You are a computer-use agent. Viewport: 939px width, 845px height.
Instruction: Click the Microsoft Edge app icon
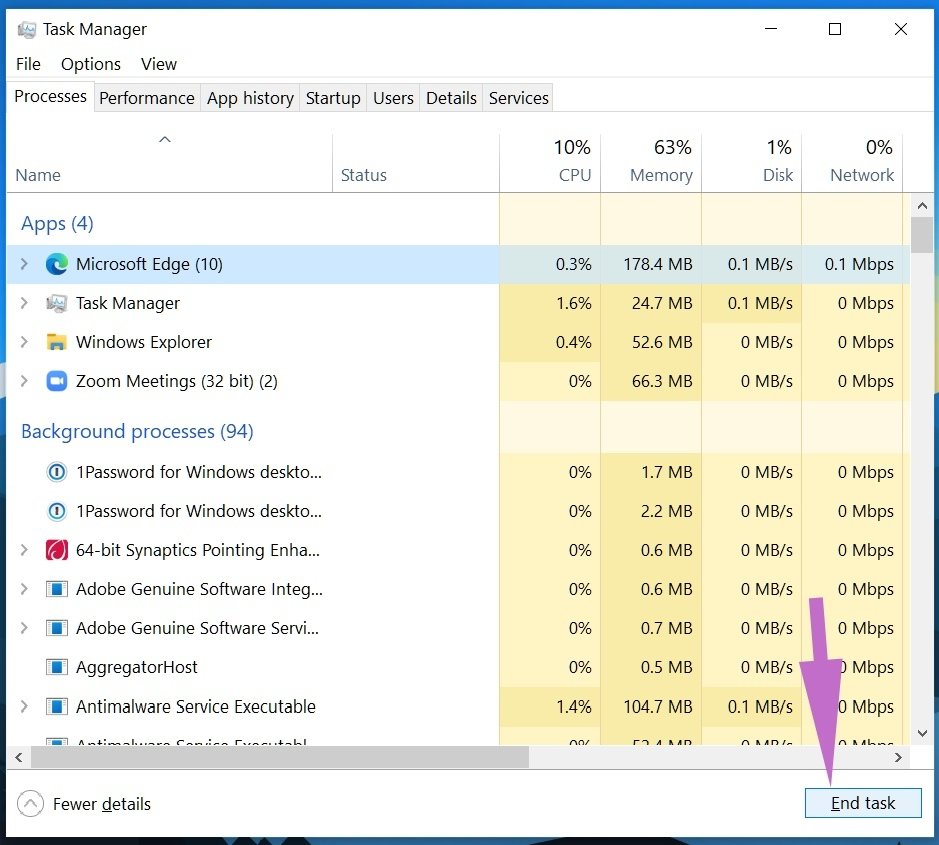pyautogui.click(x=57, y=264)
